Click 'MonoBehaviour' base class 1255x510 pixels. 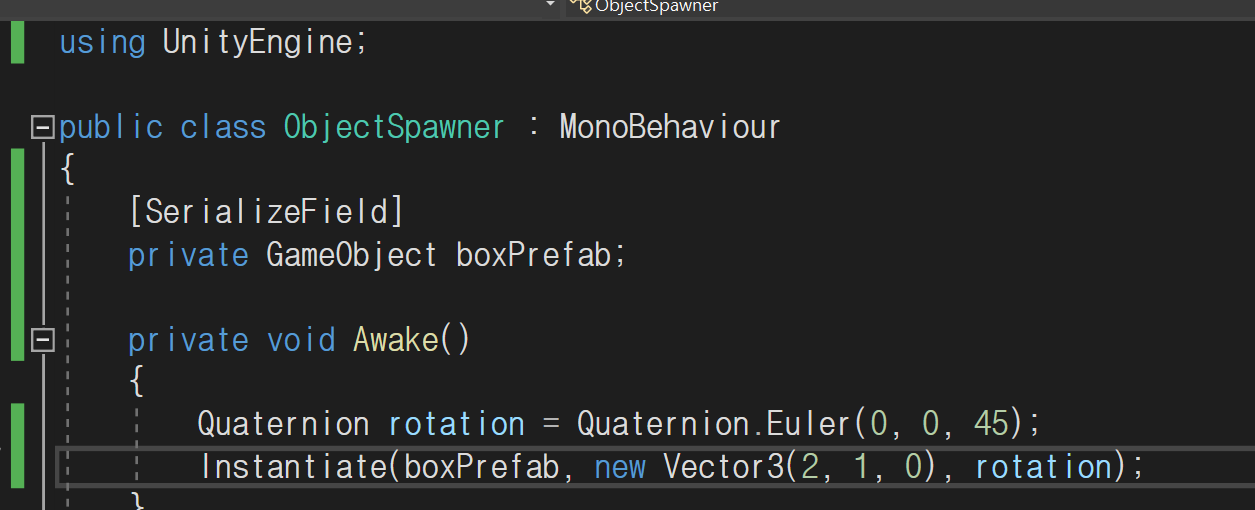[670, 128]
